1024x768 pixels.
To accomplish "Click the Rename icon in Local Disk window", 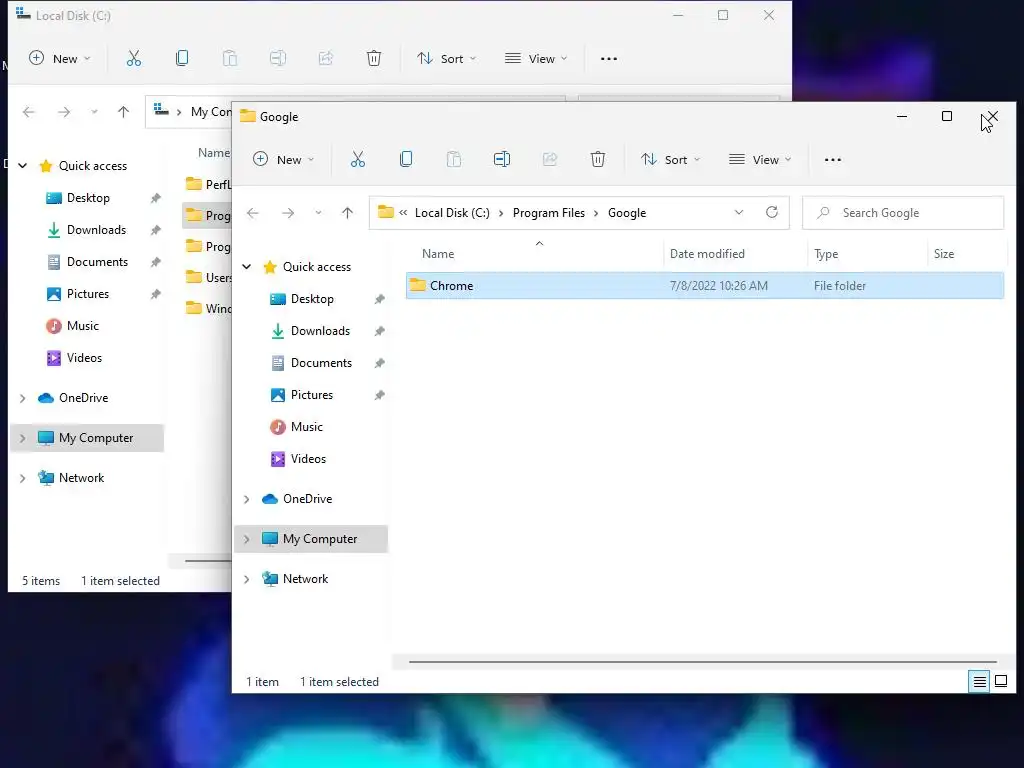I will coord(278,59).
